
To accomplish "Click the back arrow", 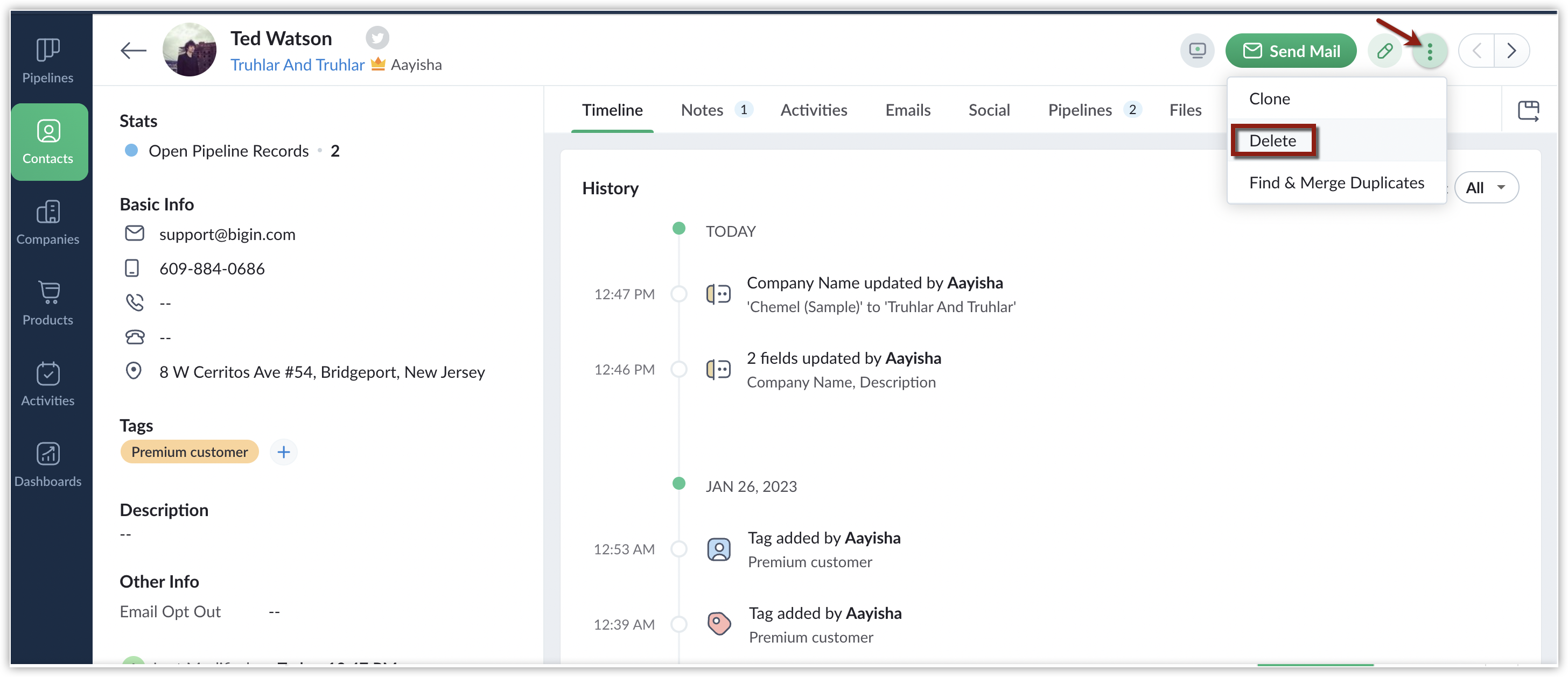I will (134, 51).
